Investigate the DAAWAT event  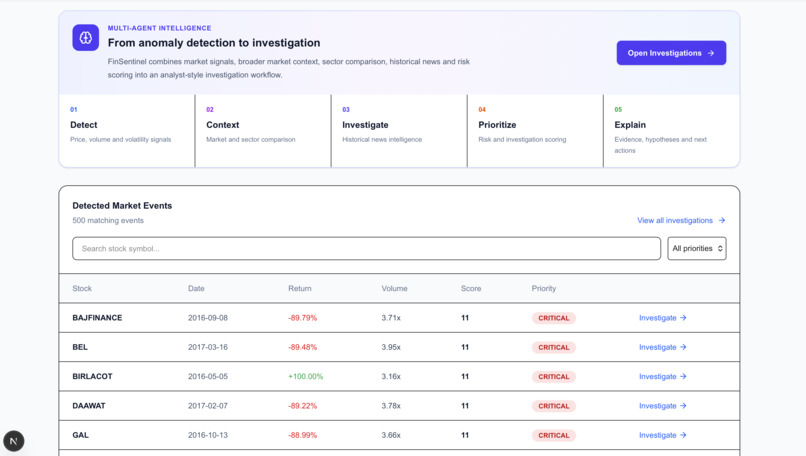click(x=663, y=406)
